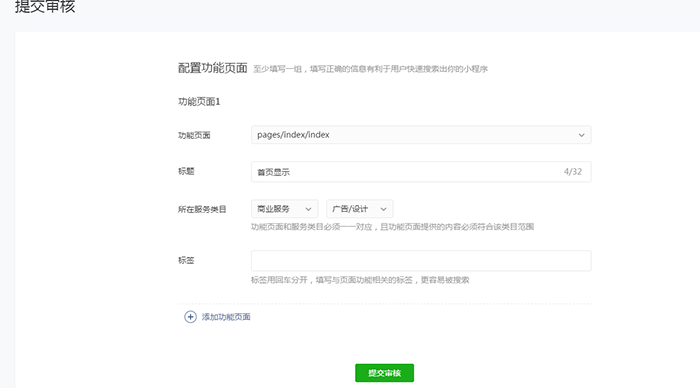700x388 pixels.
Task: Click the 标签用回车分开 hint text
Action: point(360,280)
